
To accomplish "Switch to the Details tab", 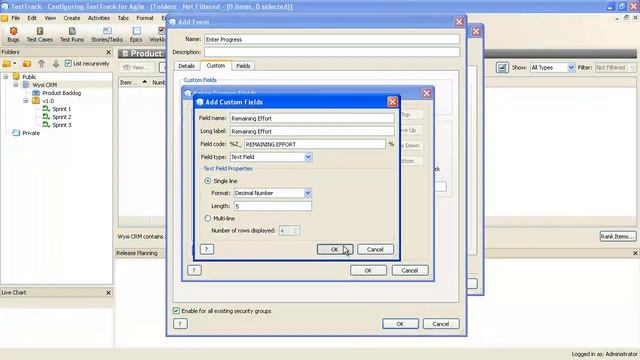I will (187, 66).
